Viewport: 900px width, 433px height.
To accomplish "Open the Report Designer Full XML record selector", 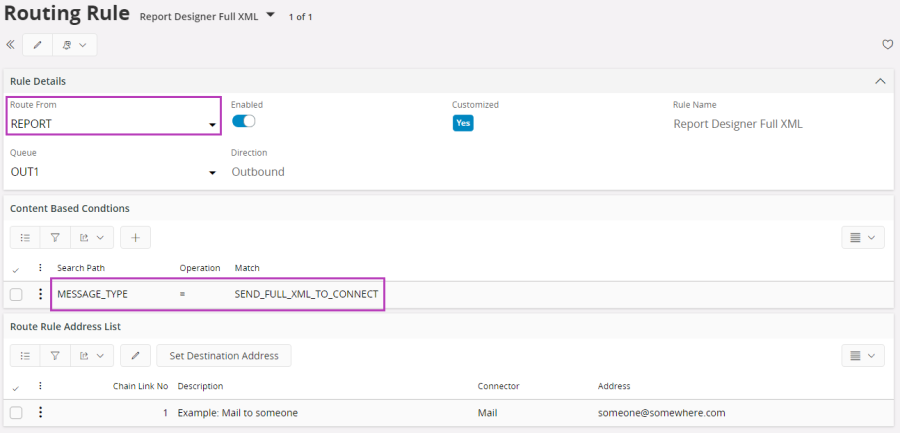I will (269, 16).
